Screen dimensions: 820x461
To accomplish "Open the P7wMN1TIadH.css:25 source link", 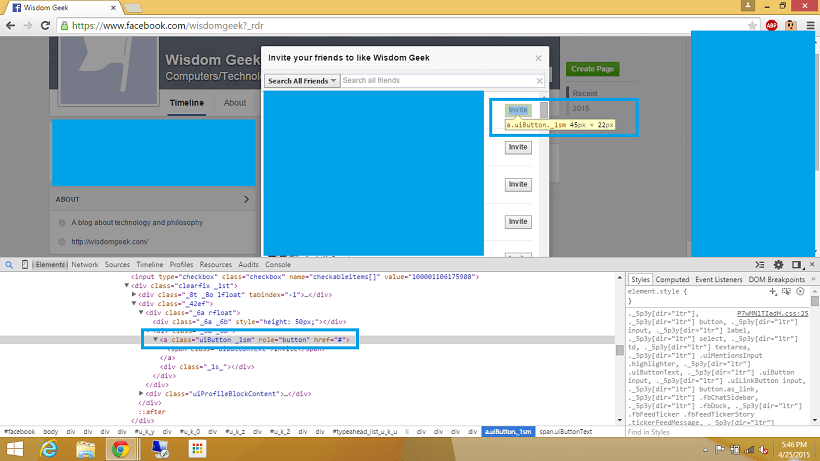I will 772,314.
